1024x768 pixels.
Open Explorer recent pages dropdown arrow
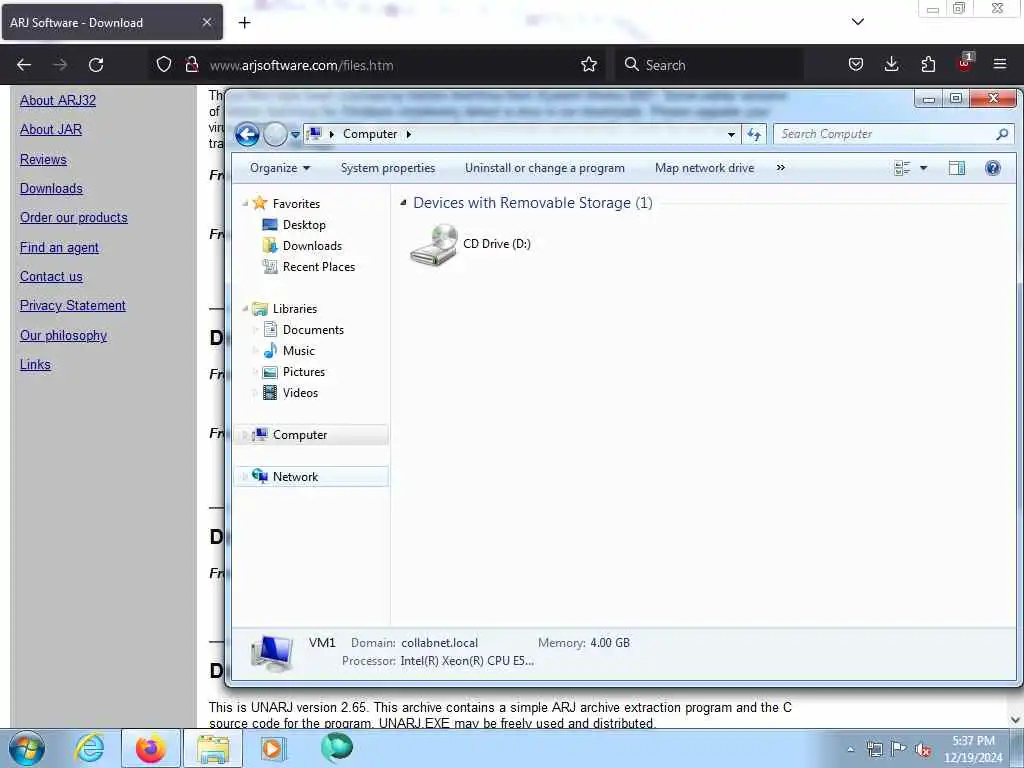point(295,135)
